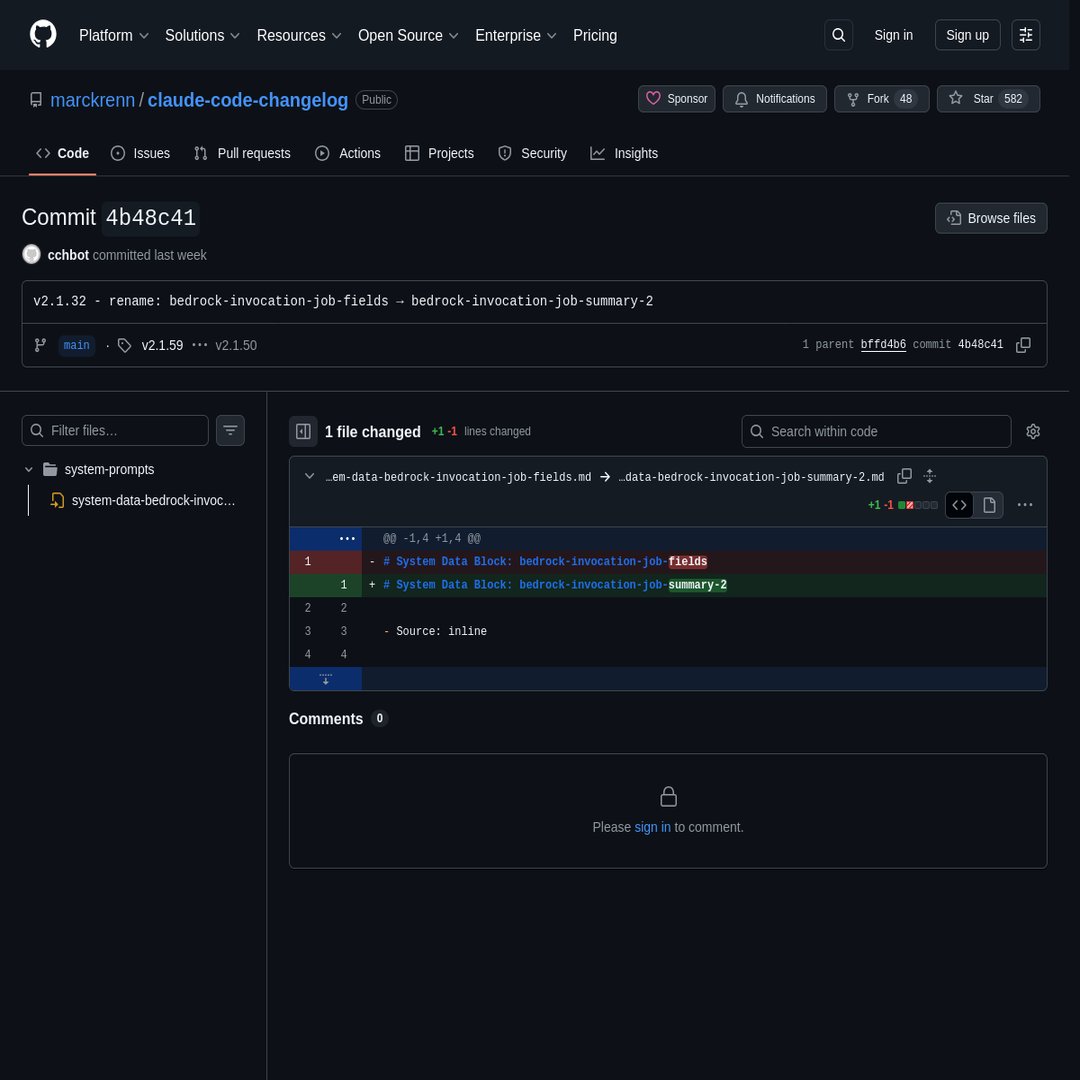Viewport: 1080px width, 1080px height.
Task: Toggle the file tree panel icon
Action: (303, 432)
